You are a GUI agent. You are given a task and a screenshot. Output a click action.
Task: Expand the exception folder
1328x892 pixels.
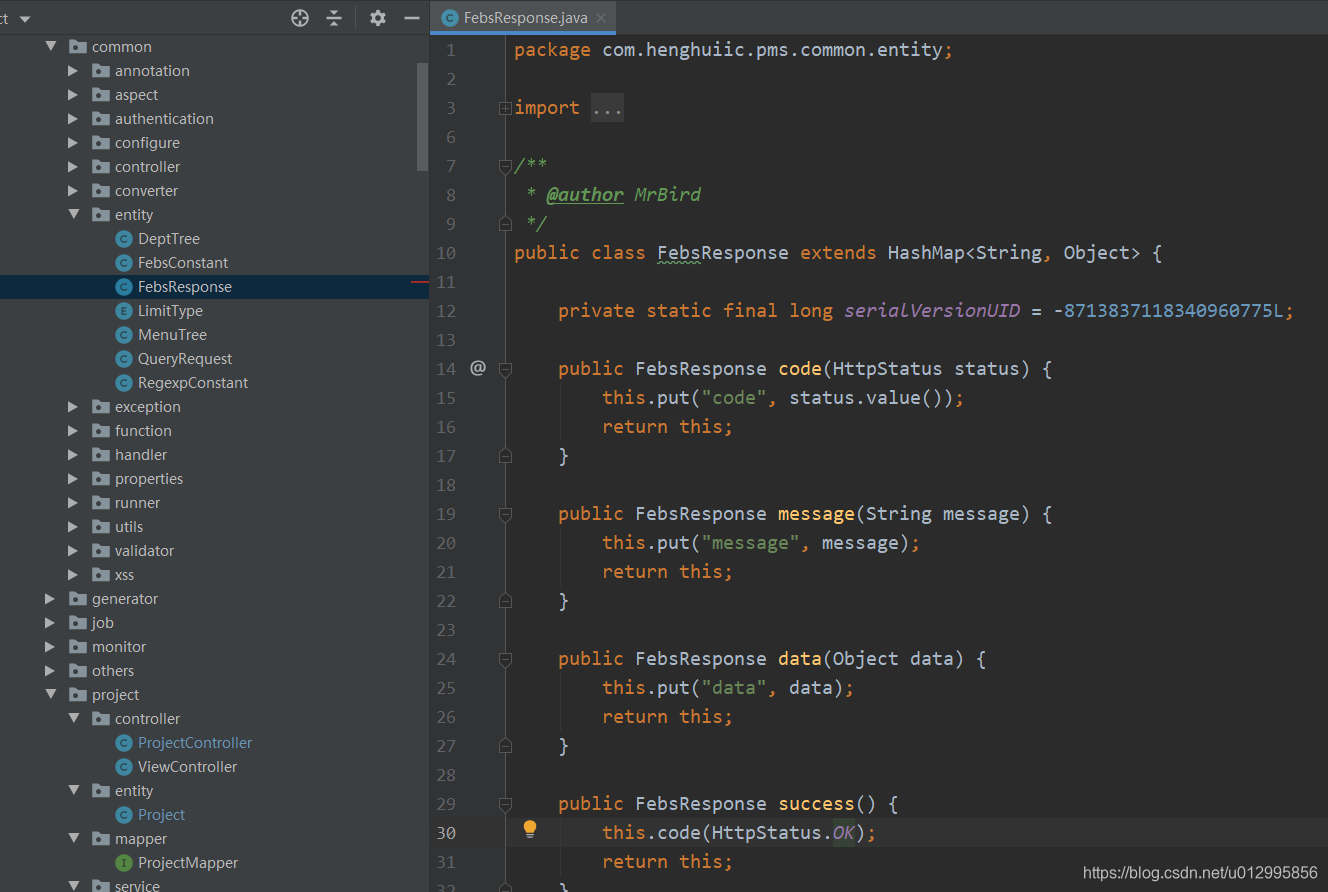[x=73, y=406]
